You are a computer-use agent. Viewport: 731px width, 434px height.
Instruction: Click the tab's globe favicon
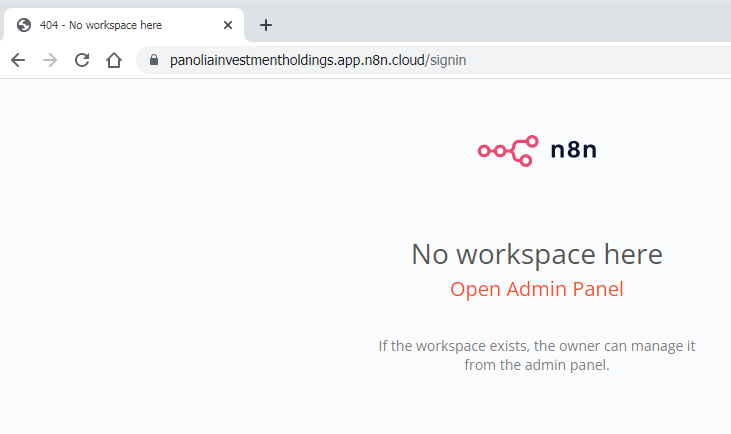click(x=24, y=25)
